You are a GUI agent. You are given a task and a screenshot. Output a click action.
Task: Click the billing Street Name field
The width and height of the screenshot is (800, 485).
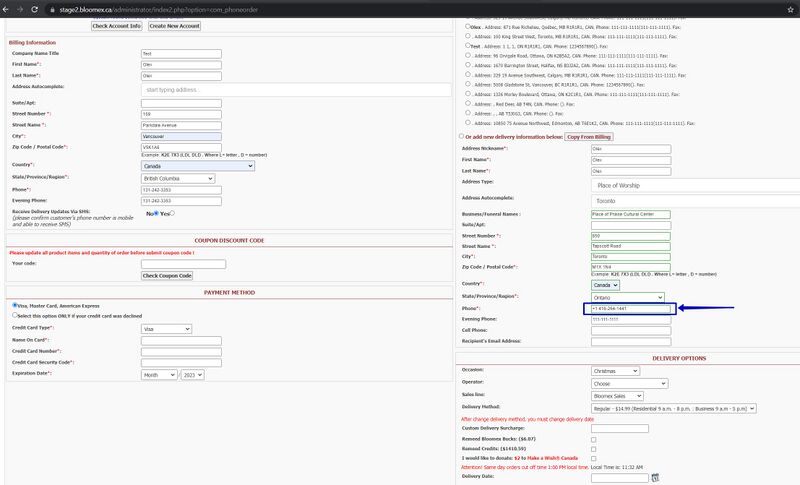point(181,125)
